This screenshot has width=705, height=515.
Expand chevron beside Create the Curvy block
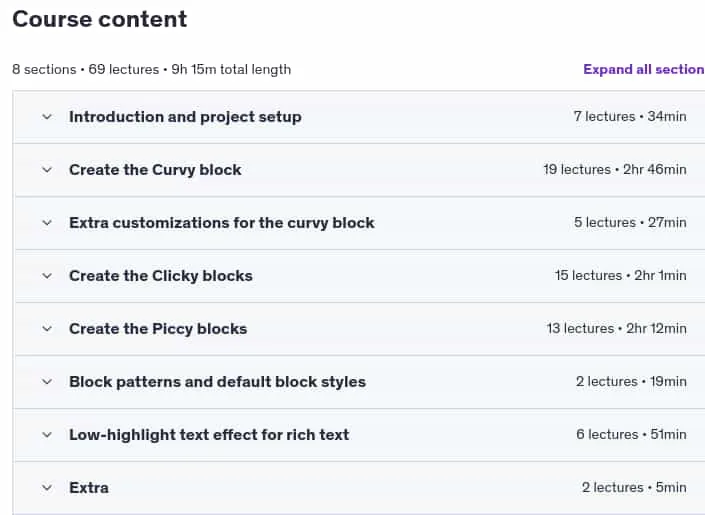pyautogui.click(x=47, y=170)
